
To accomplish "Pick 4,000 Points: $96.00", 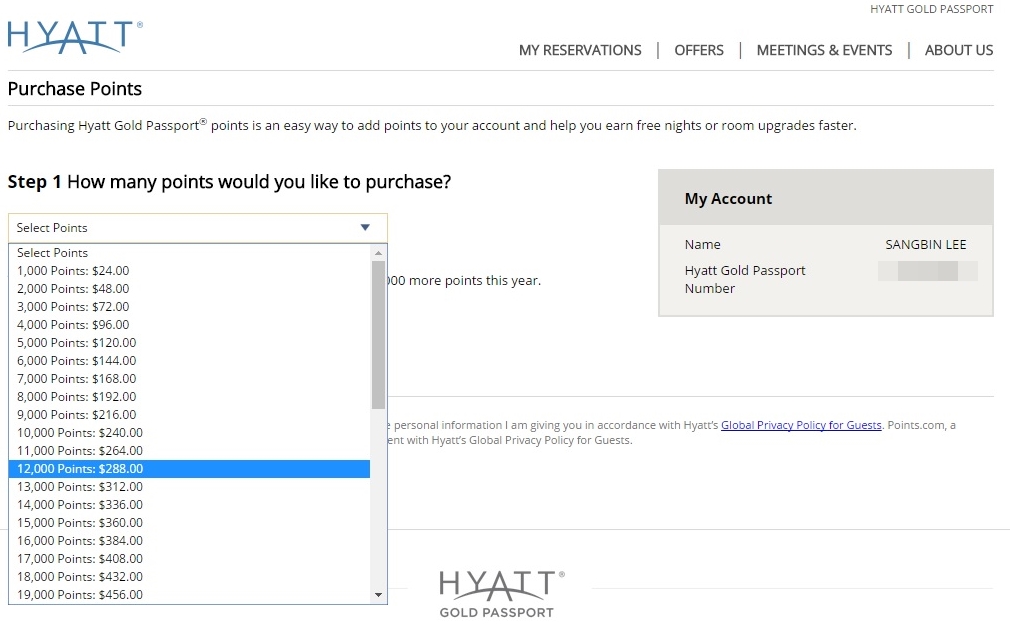I will click(189, 325).
